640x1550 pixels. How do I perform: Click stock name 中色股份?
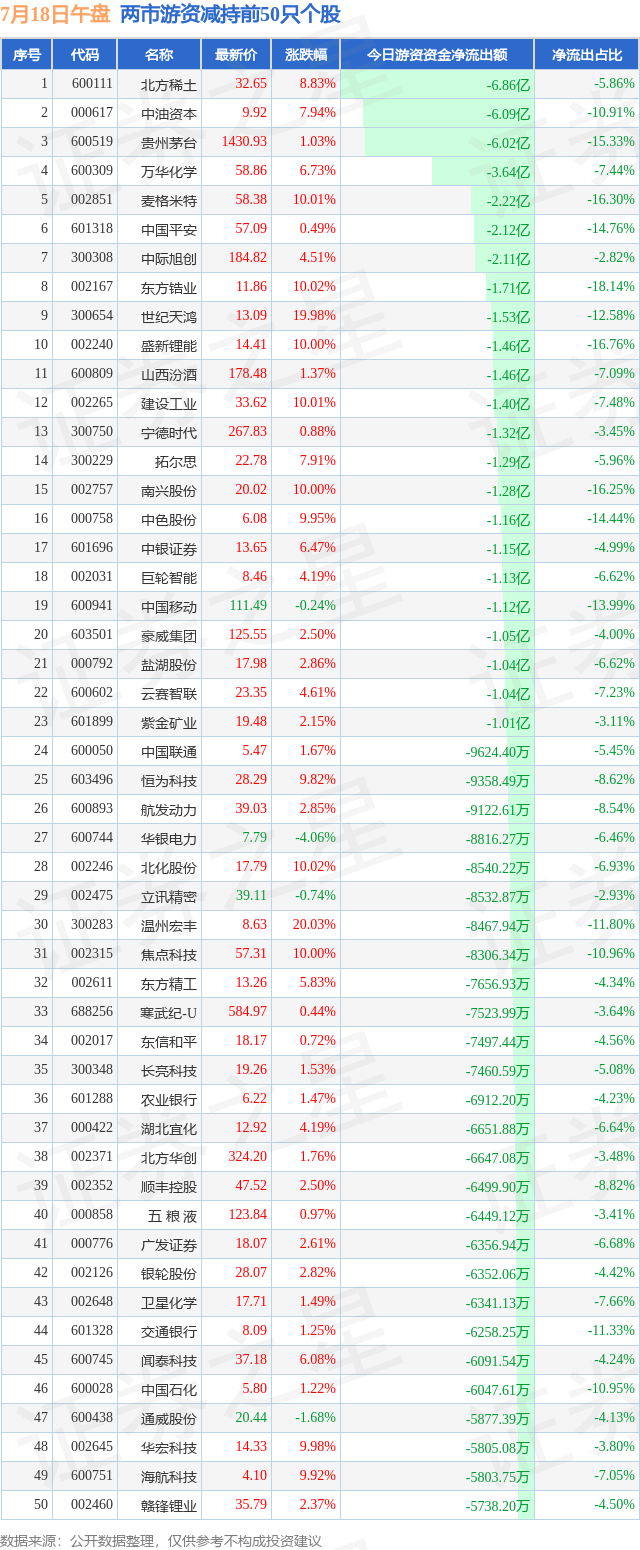[169, 519]
